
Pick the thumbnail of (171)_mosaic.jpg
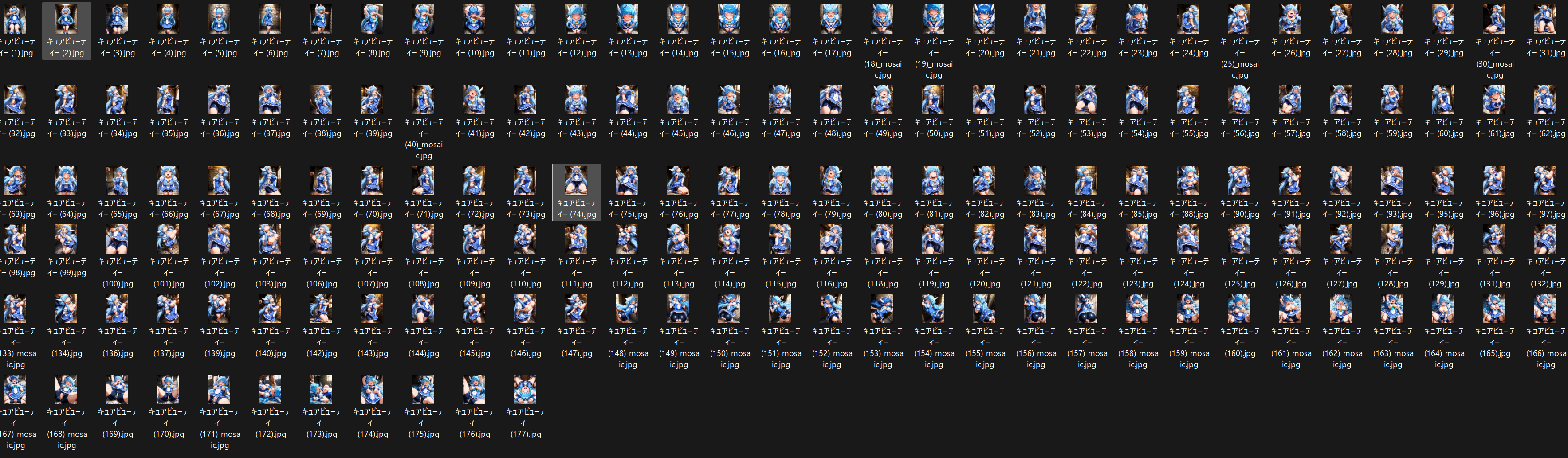pos(219,389)
